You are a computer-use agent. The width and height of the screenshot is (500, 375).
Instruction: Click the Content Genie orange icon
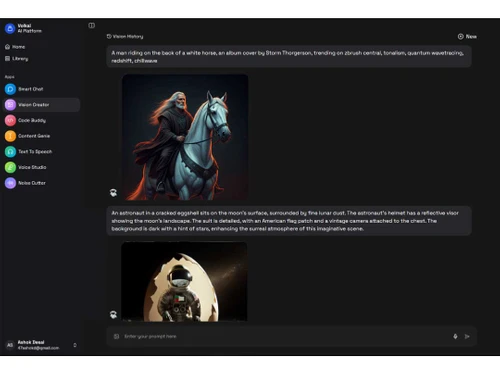[10, 136]
